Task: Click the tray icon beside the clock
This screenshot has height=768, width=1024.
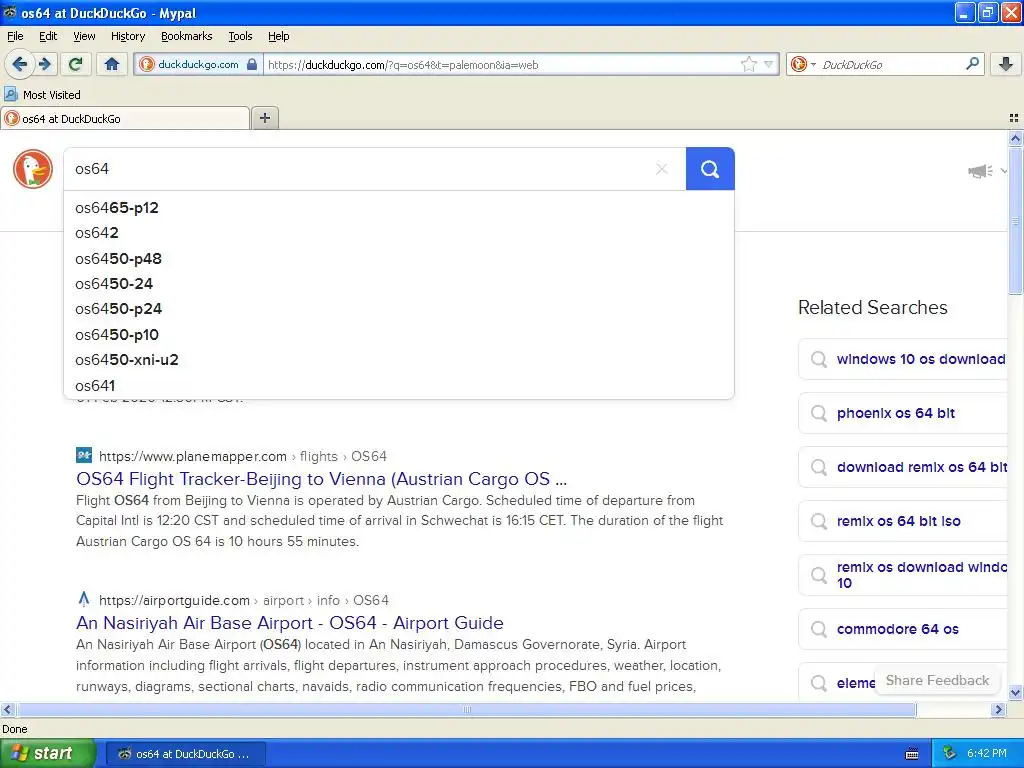Action: (949, 754)
